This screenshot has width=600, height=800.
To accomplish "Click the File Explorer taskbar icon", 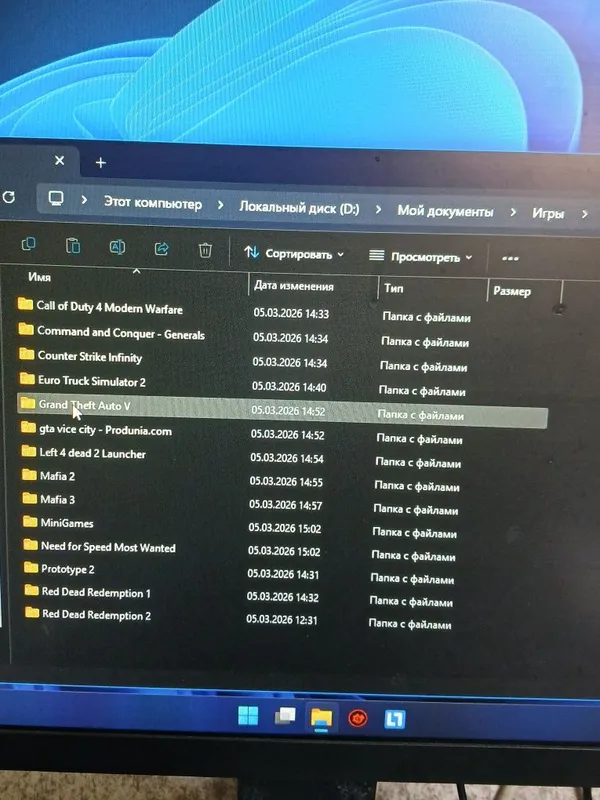I will click(x=321, y=718).
